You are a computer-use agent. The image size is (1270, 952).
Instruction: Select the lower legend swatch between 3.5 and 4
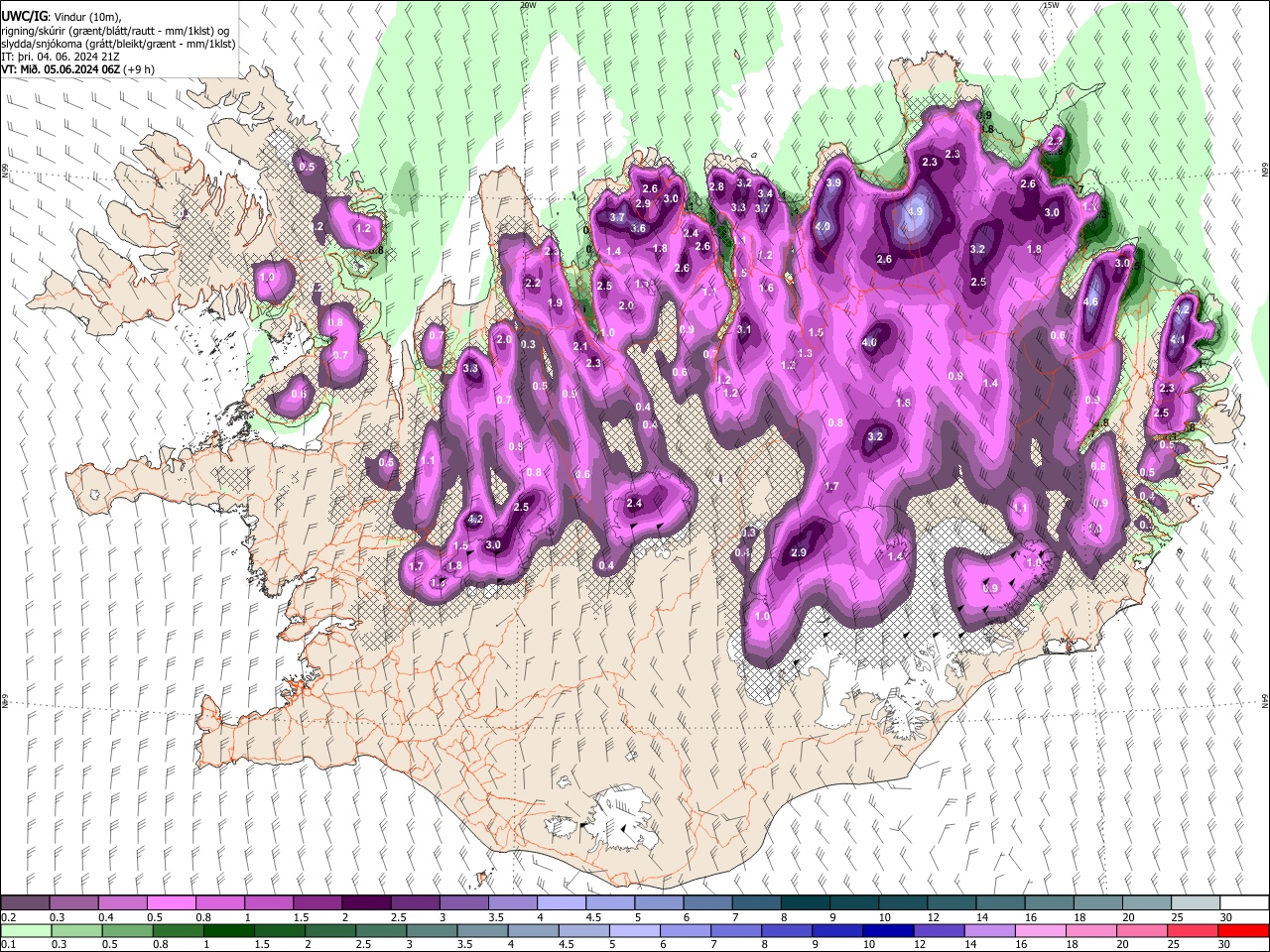click(481, 930)
